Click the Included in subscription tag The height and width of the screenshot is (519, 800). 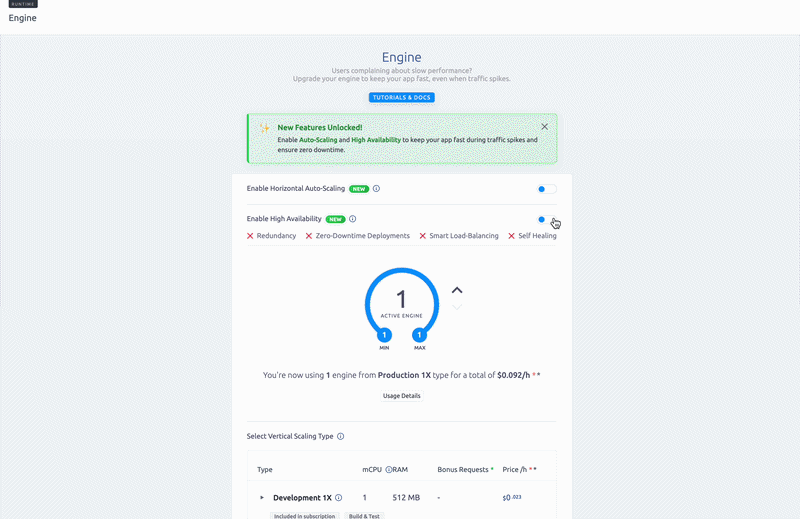click(x=305, y=516)
